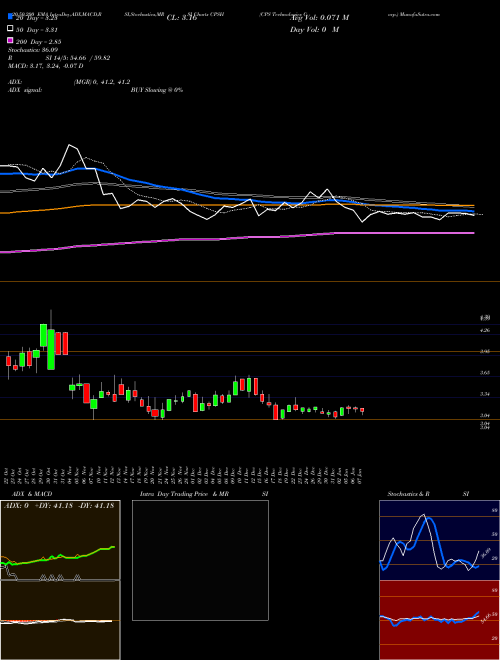Open the red RSI chart panel

click(x=439, y=620)
